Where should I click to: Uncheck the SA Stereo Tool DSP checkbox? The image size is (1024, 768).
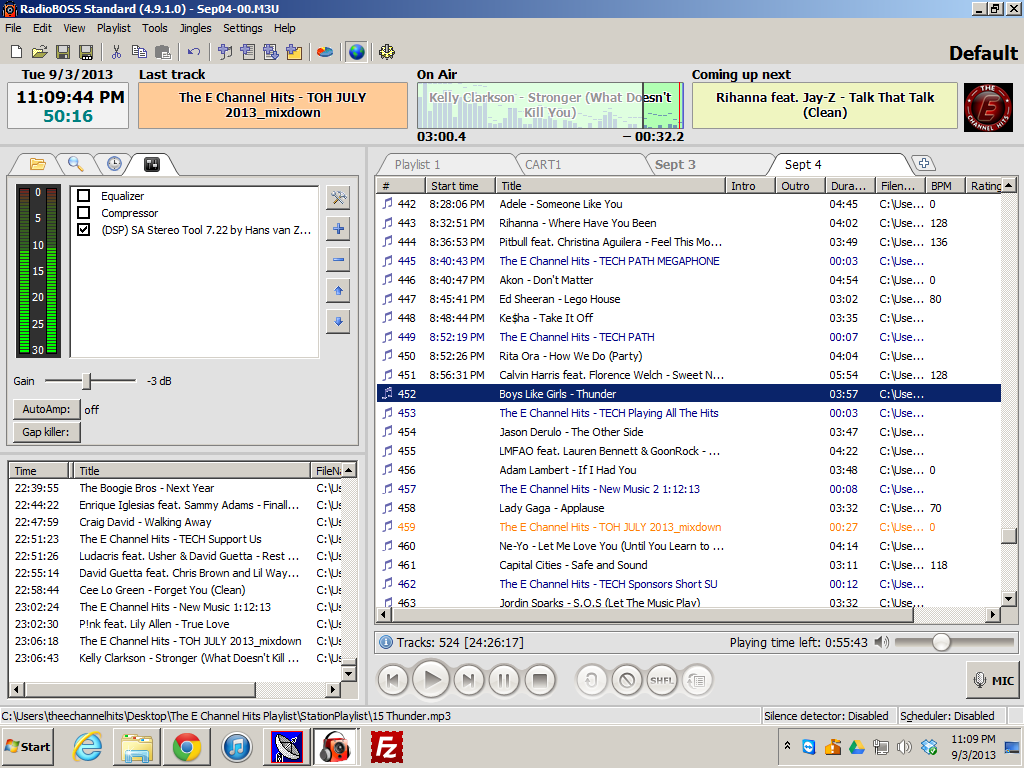click(x=84, y=230)
